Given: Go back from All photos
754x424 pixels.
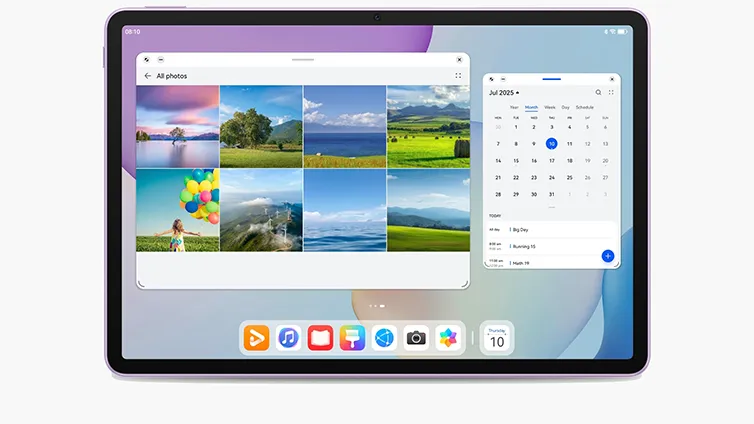Looking at the screenshot, I should pos(148,76).
